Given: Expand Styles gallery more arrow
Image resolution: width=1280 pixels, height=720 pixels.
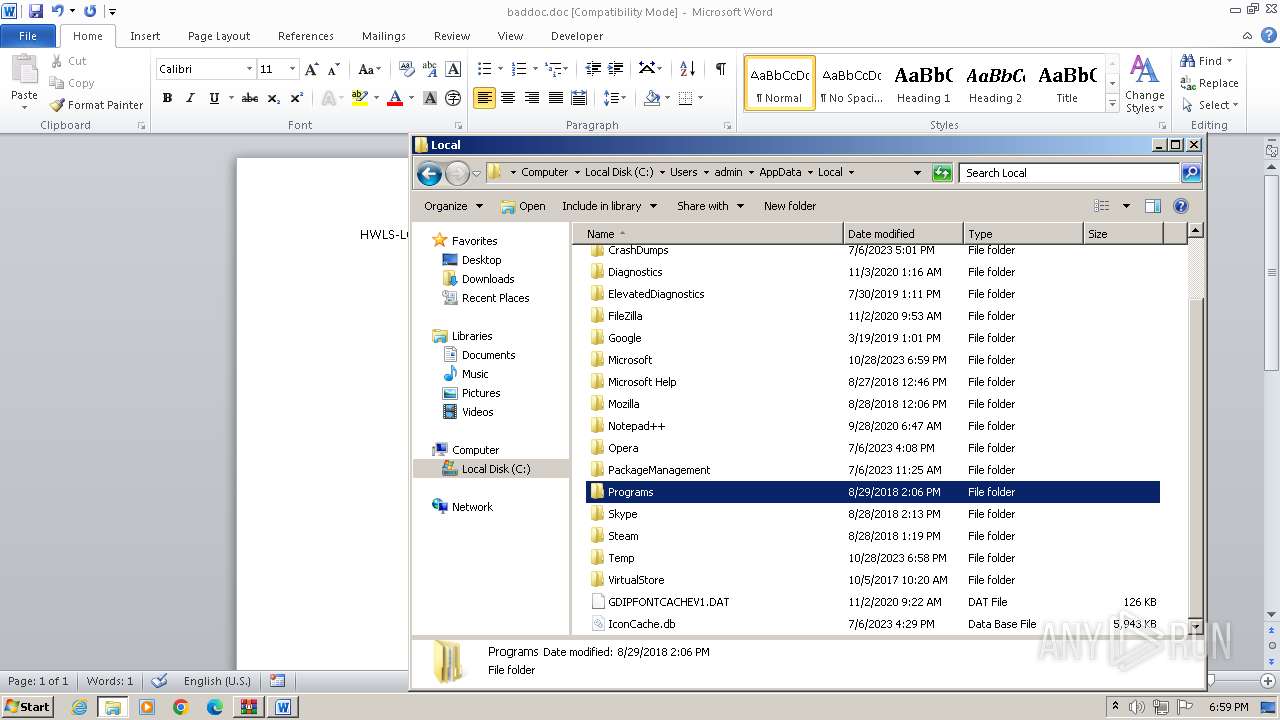Looking at the screenshot, I should coord(1113,104).
